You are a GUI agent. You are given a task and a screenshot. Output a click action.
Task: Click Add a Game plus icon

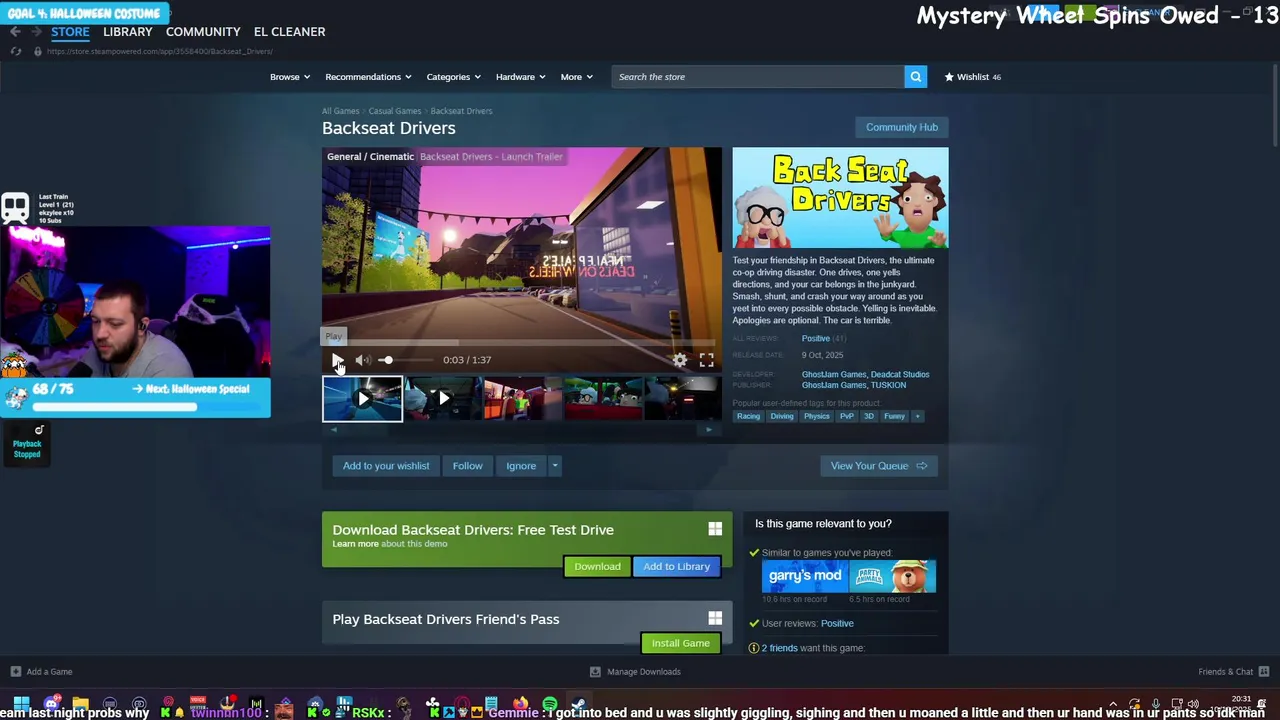(x=15, y=672)
